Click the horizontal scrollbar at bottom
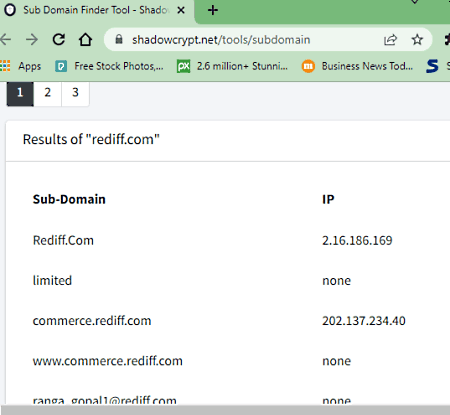450x415 pixels. pos(225,410)
